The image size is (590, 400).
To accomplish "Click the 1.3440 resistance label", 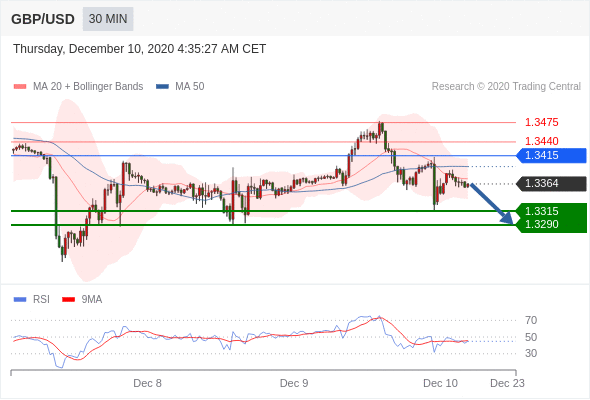I will 541,141.
